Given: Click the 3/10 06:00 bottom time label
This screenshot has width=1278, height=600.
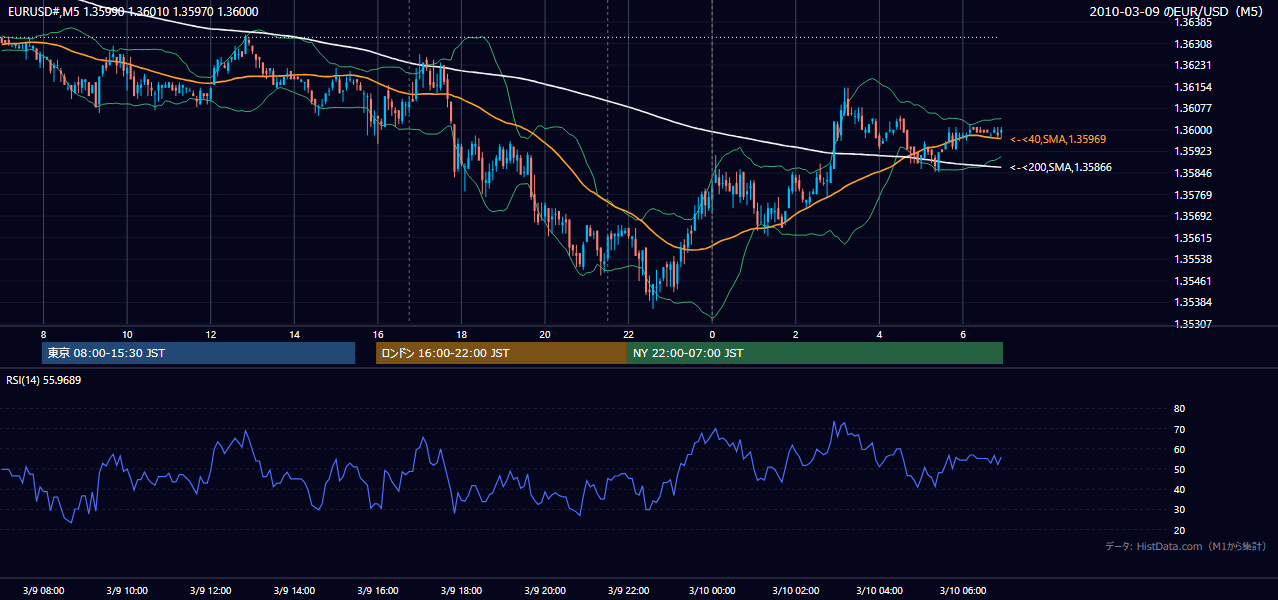Looking at the screenshot, I should coord(962,590).
